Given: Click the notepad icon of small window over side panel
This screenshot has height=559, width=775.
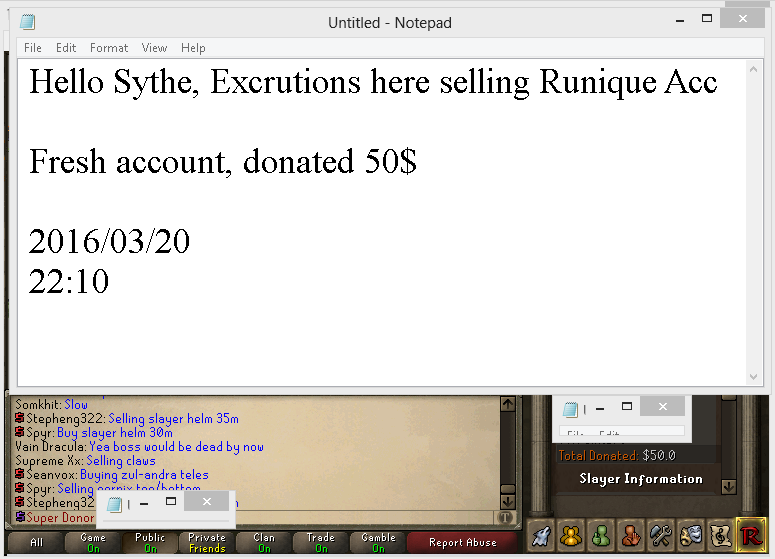Looking at the screenshot, I should point(571,409).
